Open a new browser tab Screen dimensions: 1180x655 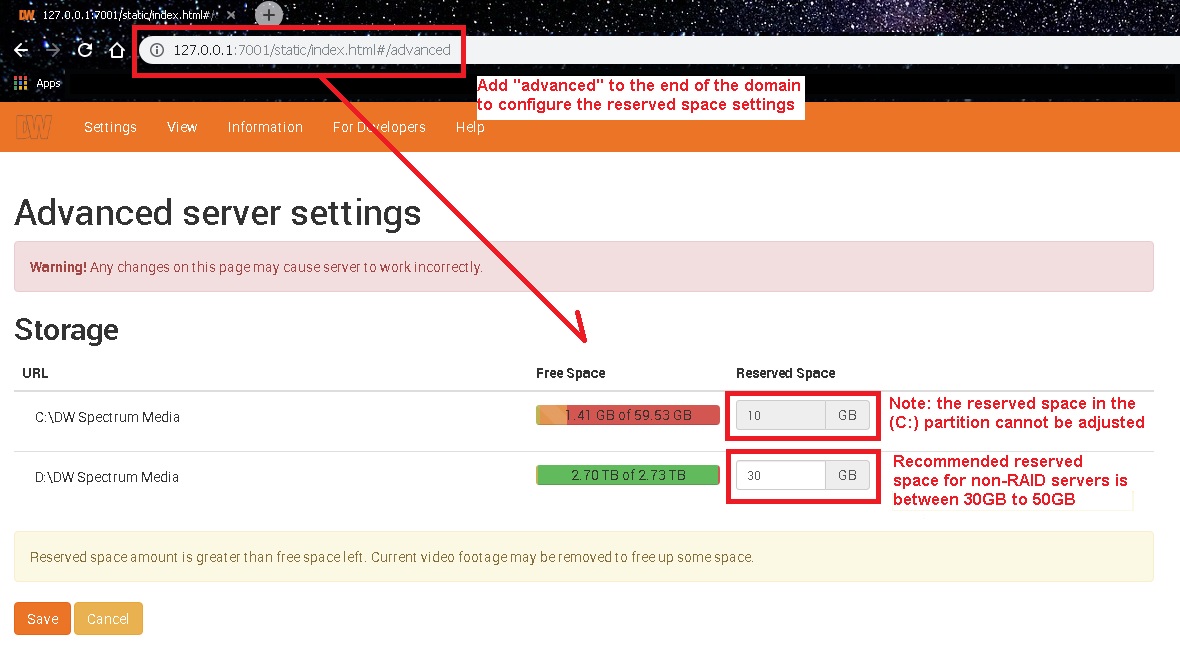269,14
